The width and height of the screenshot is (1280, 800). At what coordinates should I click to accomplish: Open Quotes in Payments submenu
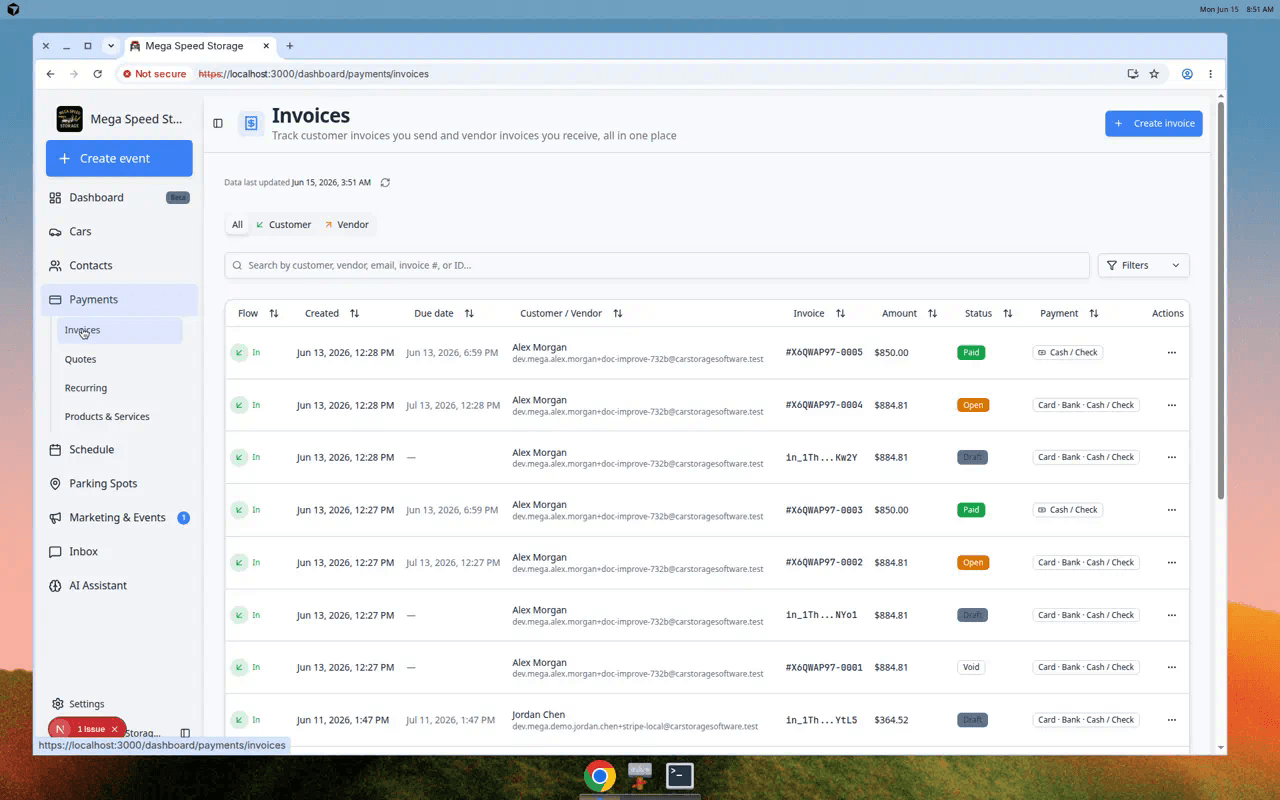[81, 359]
